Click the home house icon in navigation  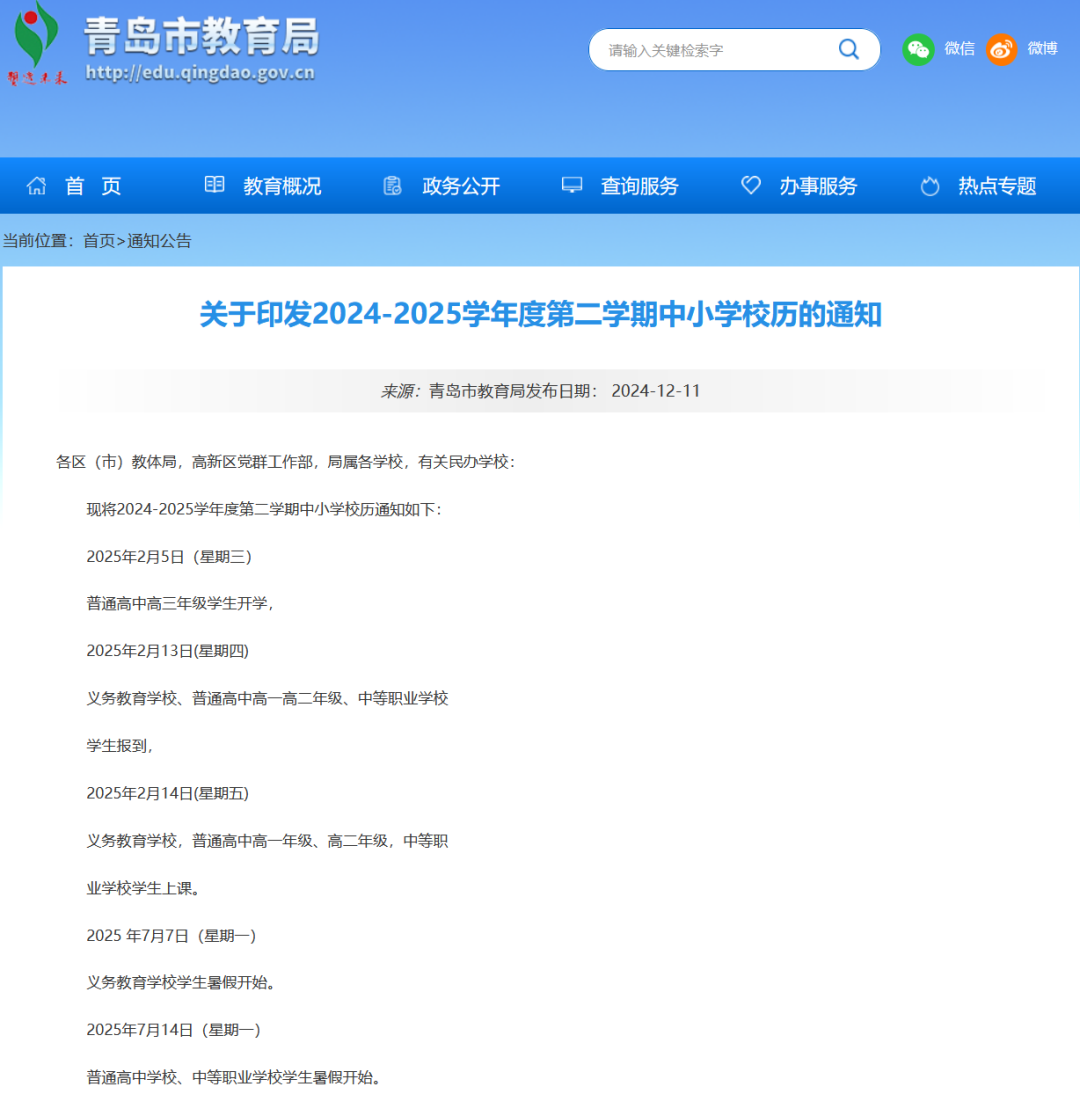(36, 186)
